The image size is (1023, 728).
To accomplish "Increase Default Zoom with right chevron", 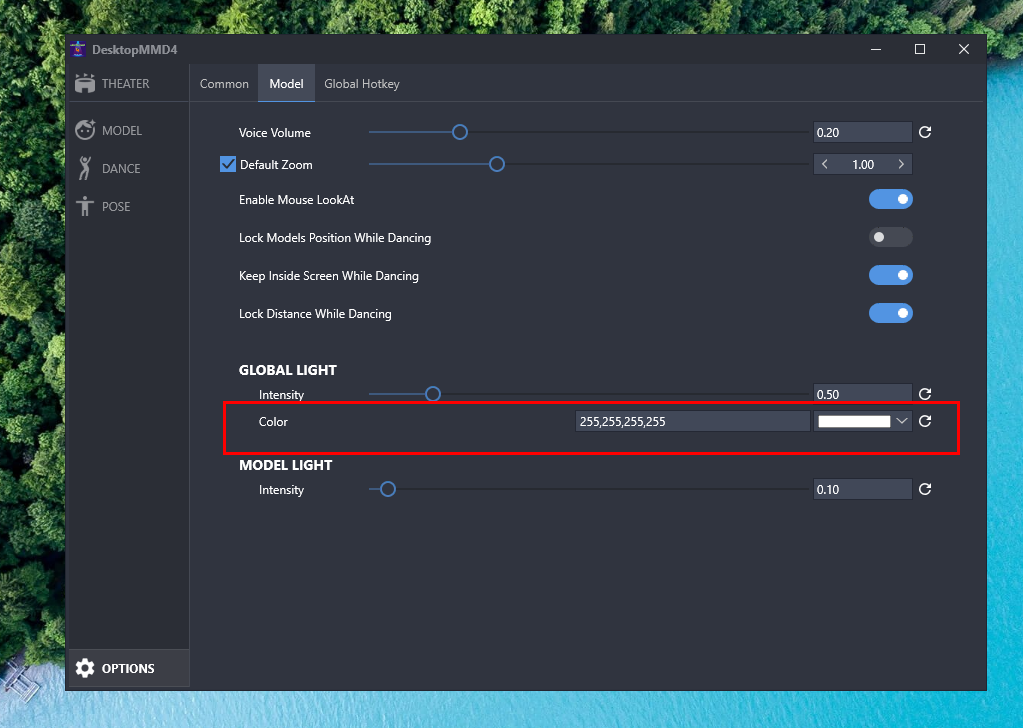I will 901,164.
